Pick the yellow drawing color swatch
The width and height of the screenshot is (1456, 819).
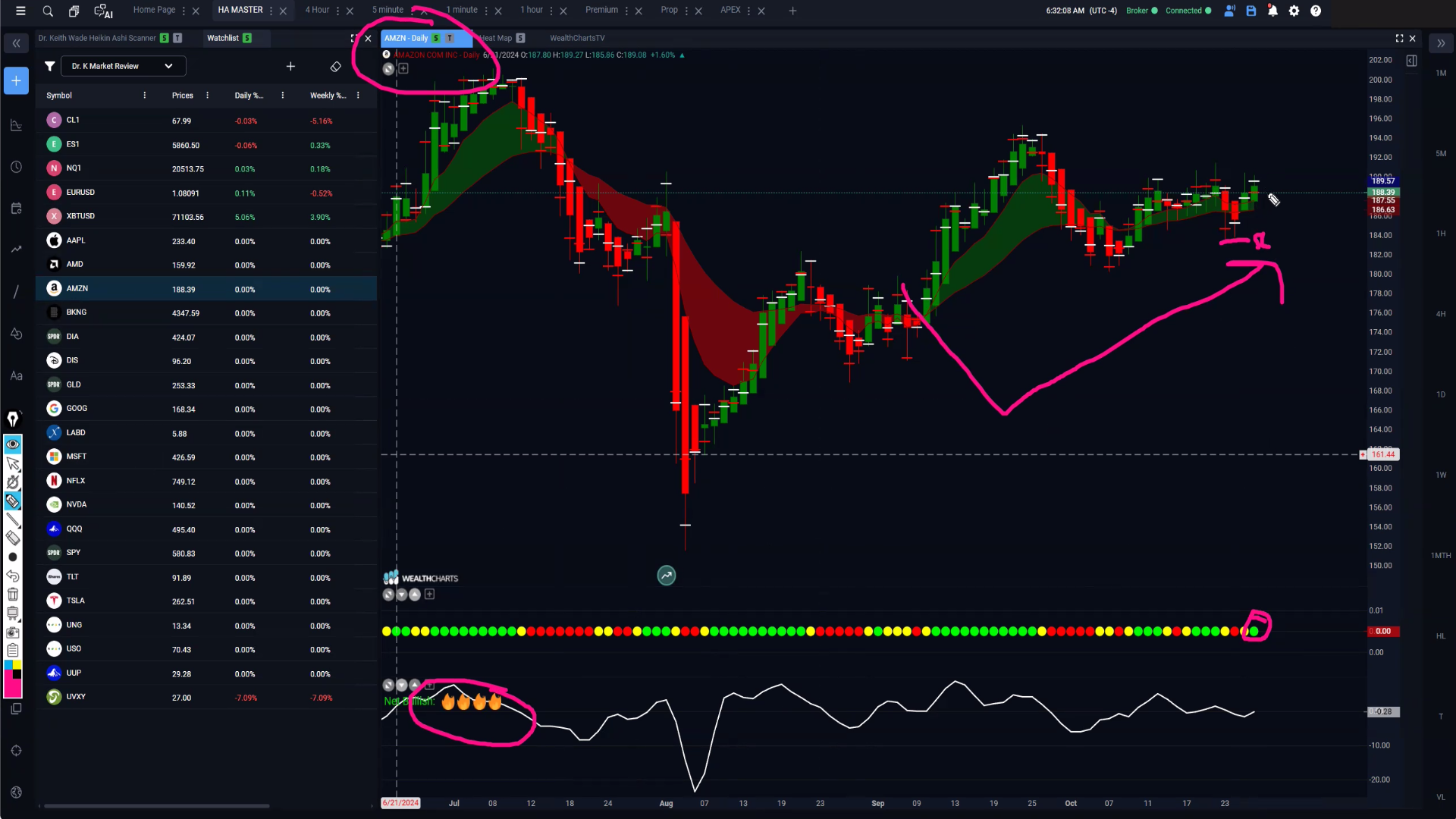coord(17,665)
